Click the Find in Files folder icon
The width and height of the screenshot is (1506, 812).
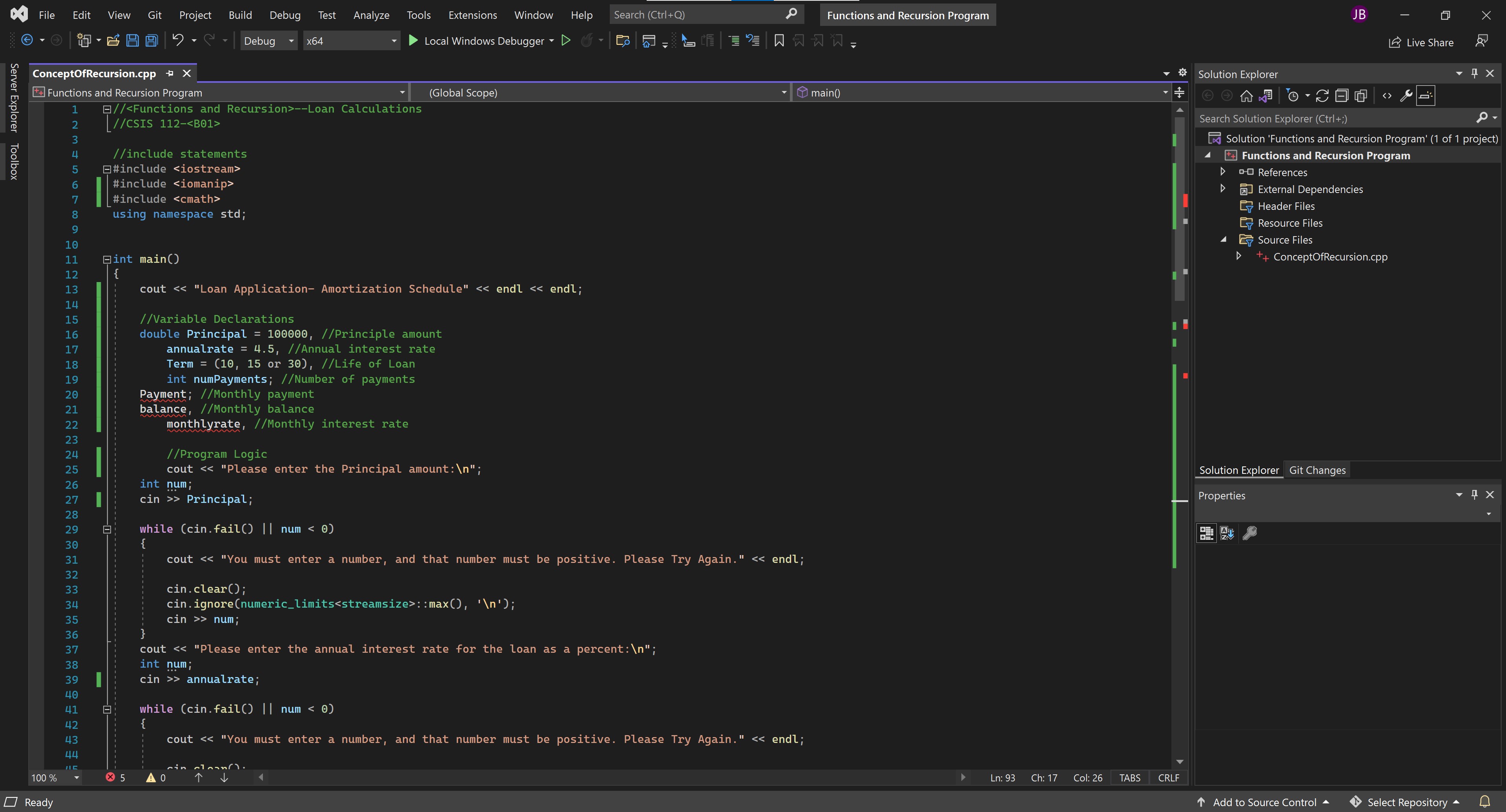click(x=623, y=41)
